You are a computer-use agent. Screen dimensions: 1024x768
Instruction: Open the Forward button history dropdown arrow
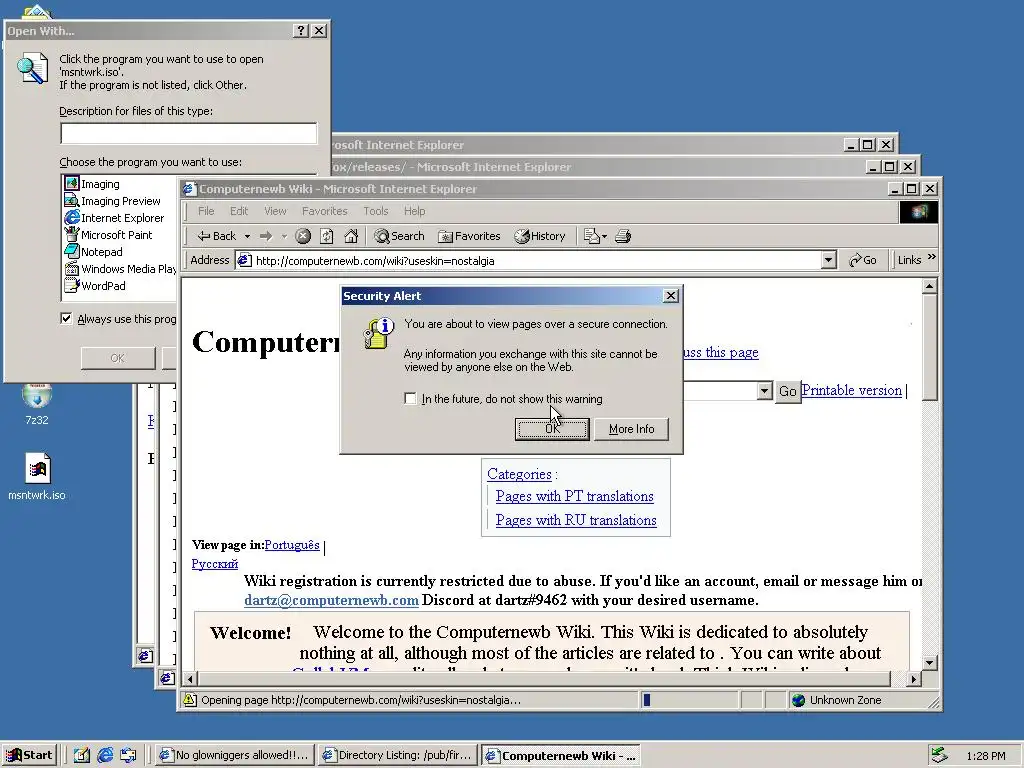284,236
